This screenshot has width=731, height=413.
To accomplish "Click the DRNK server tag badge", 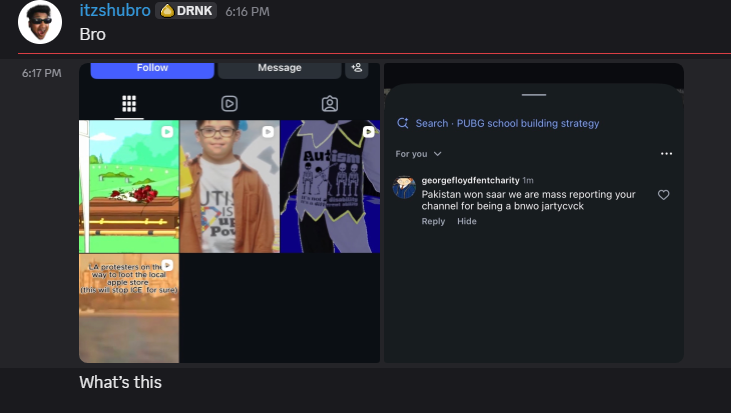I will point(187,10).
